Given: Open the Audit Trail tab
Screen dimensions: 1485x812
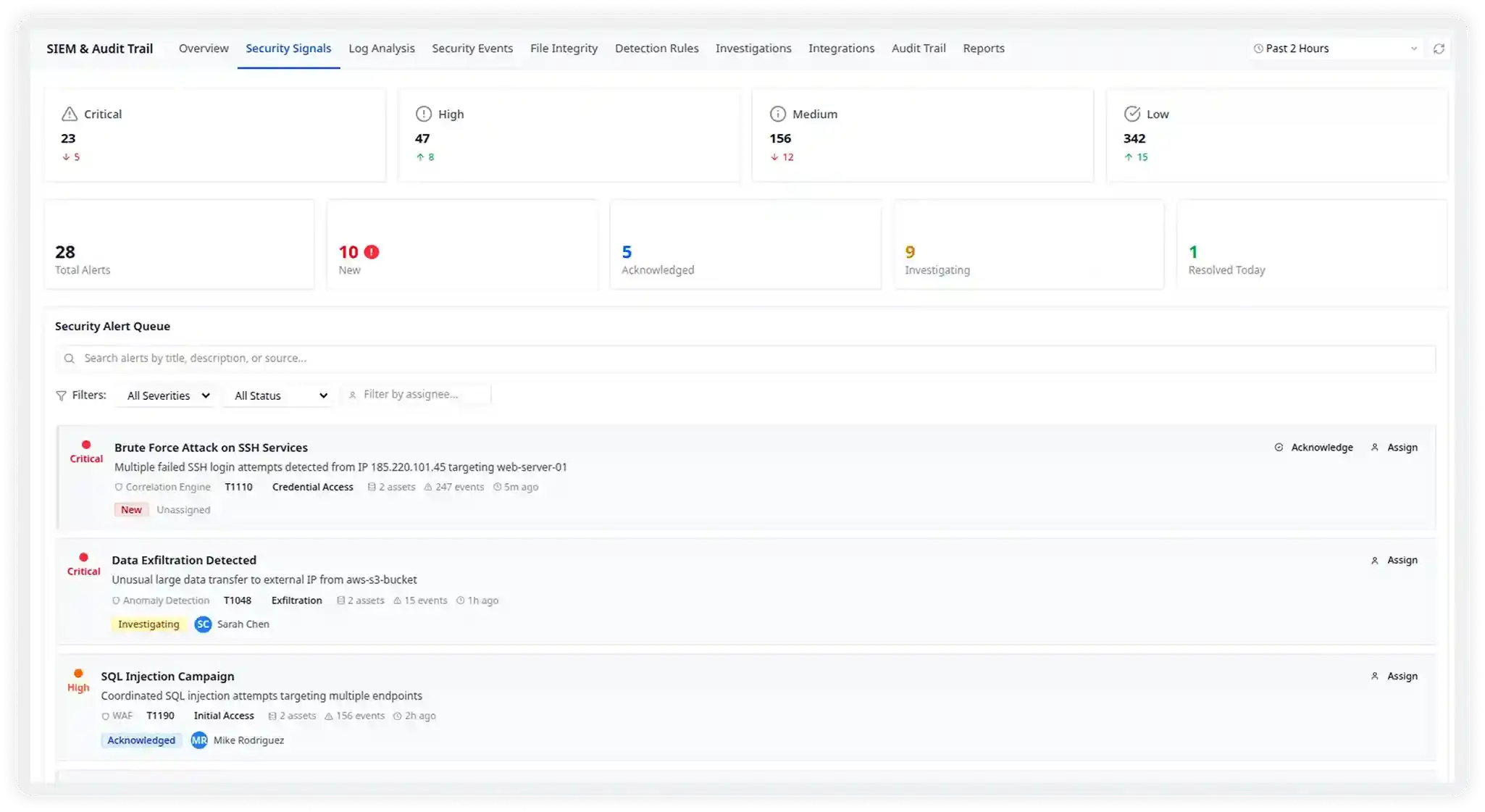Looking at the screenshot, I should click(918, 48).
